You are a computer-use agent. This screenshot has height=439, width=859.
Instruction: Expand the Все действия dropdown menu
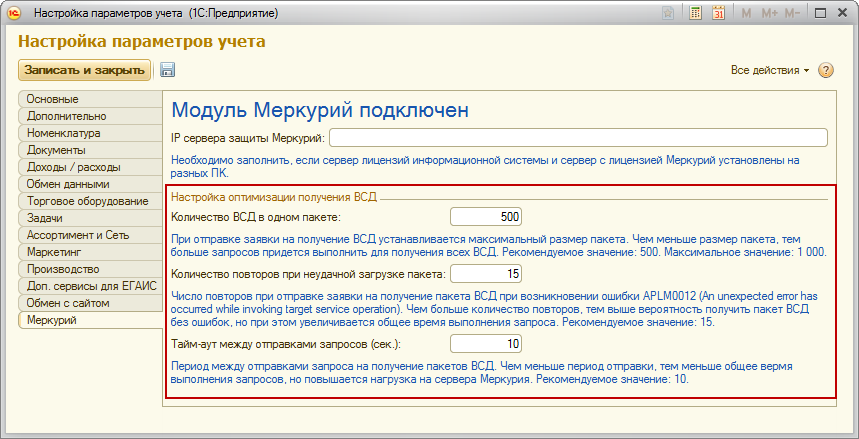tap(770, 71)
